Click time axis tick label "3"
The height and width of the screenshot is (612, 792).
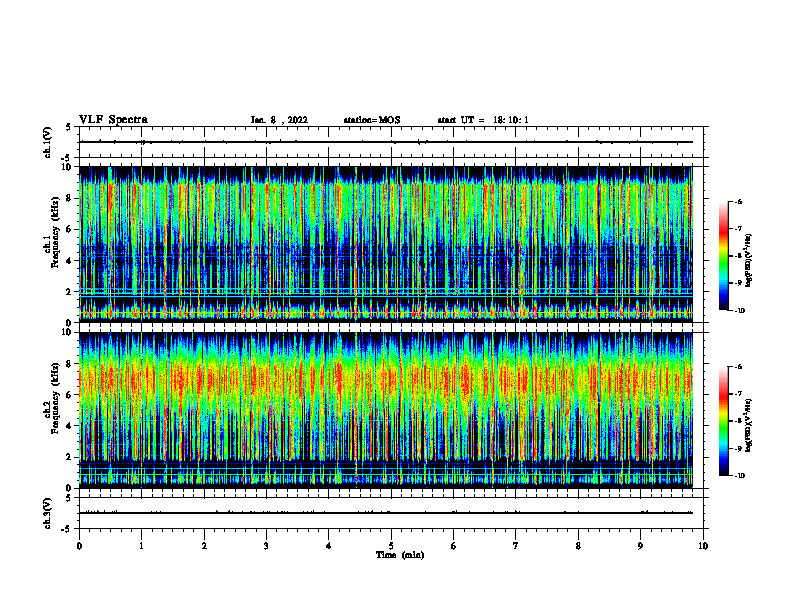266,546
